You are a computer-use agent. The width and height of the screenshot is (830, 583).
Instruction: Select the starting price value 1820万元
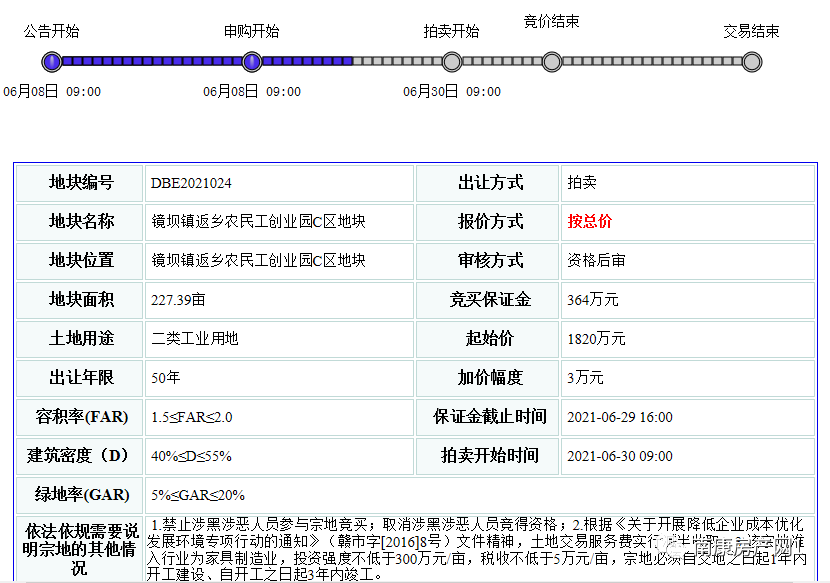coord(597,339)
